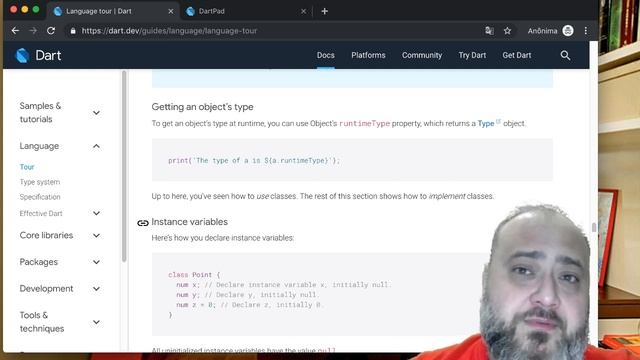Open Community in top navigation

pyautogui.click(x=422, y=55)
